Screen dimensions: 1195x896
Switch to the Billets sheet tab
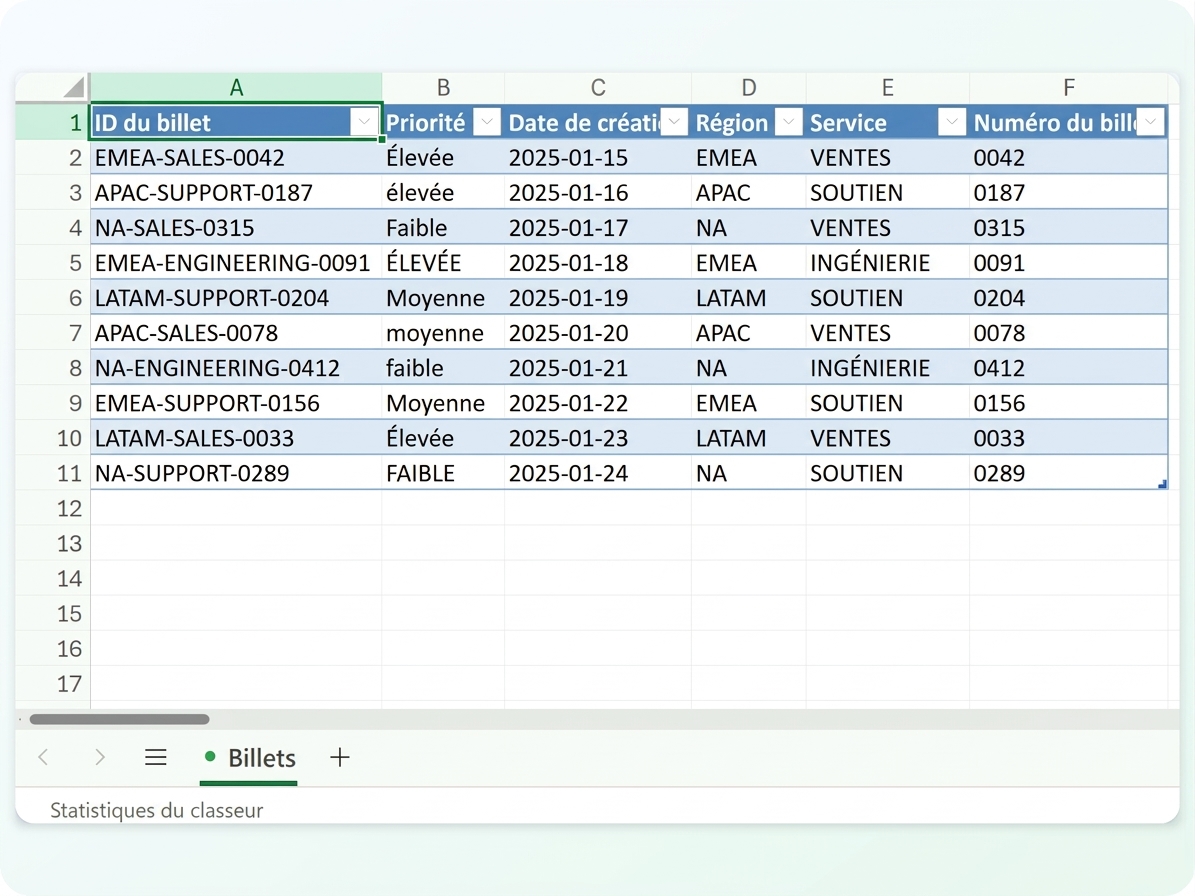click(249, 758)
